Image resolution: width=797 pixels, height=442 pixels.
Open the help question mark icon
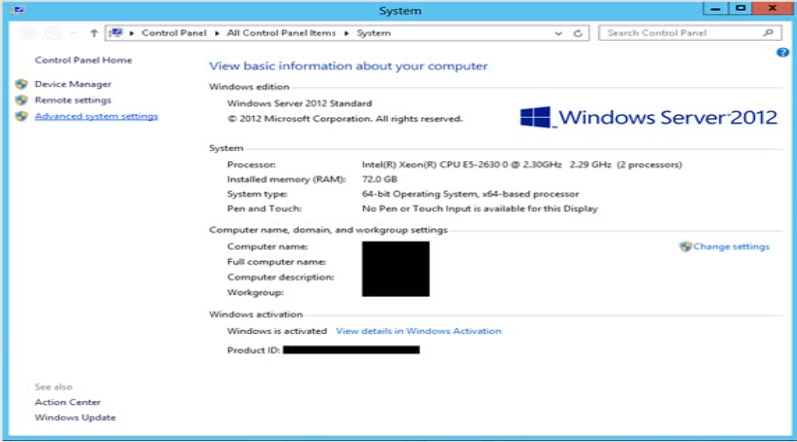click(783, 52)
